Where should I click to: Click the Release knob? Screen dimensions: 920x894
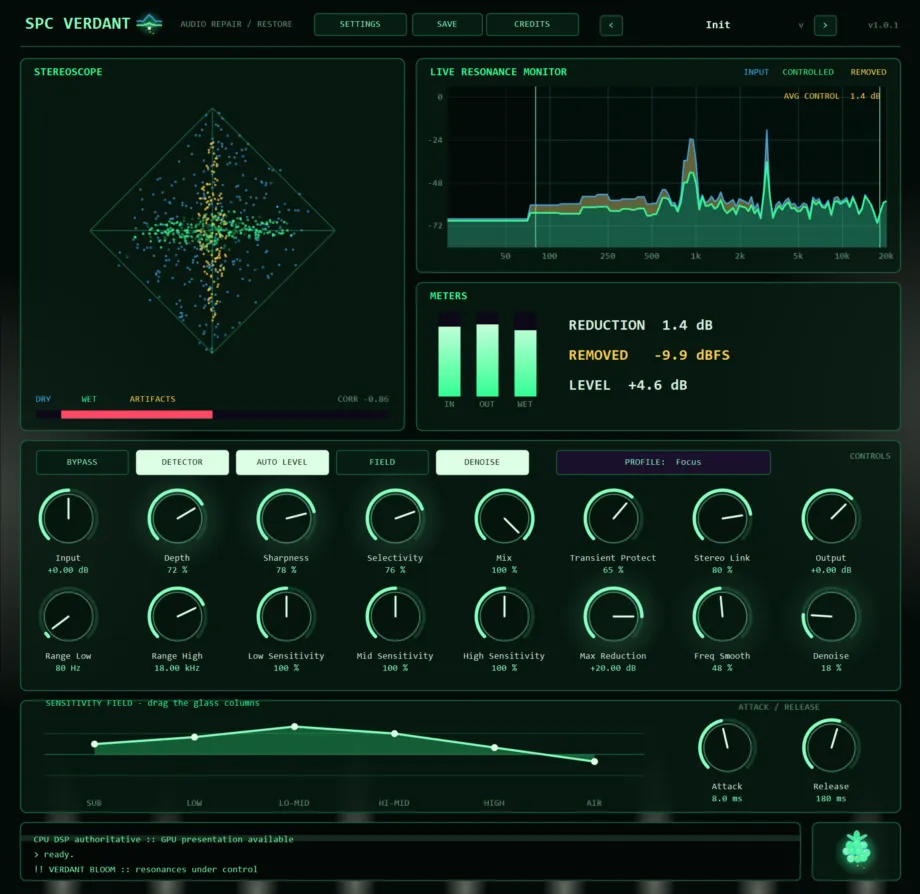[831, 746]
